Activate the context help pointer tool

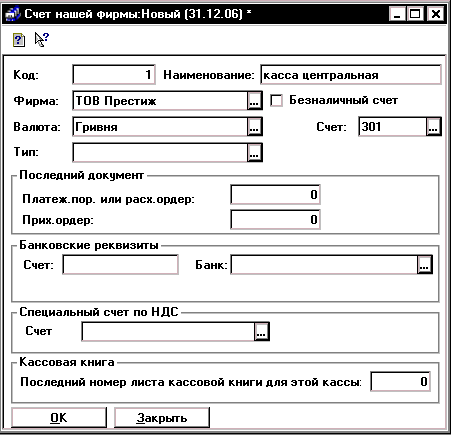click(x=42, y=39)
